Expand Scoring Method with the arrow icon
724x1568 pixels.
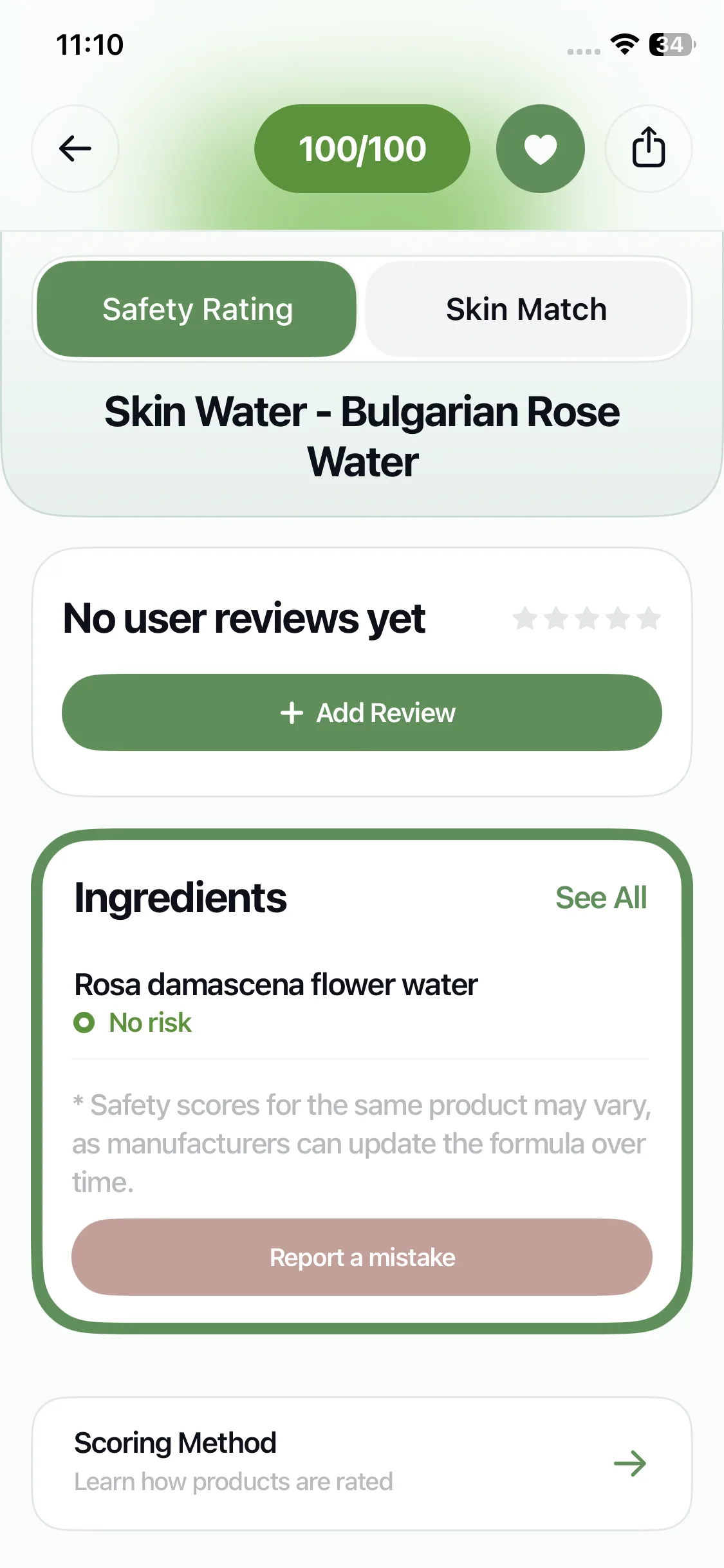point(629,1463)
